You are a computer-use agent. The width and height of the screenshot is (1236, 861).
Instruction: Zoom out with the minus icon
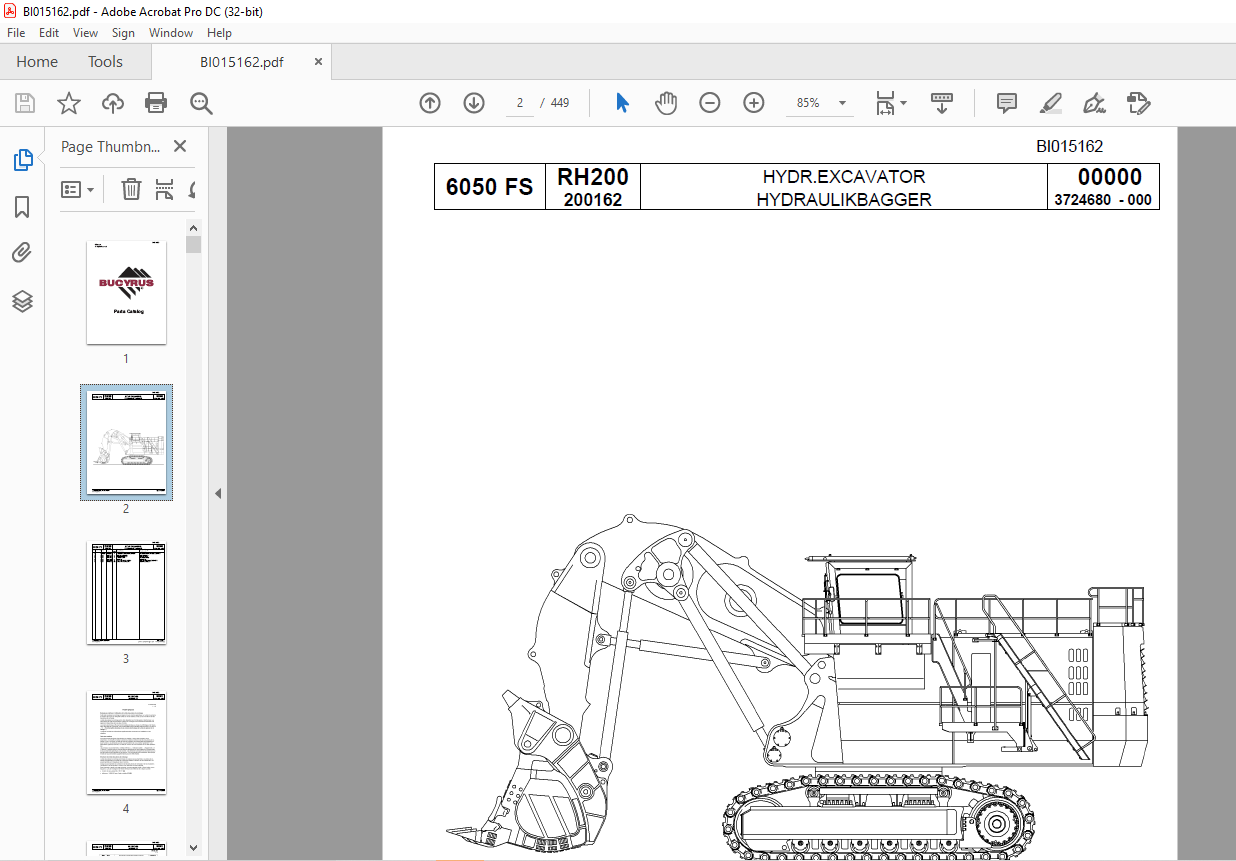pyautogui.click(x=710, y=103)
